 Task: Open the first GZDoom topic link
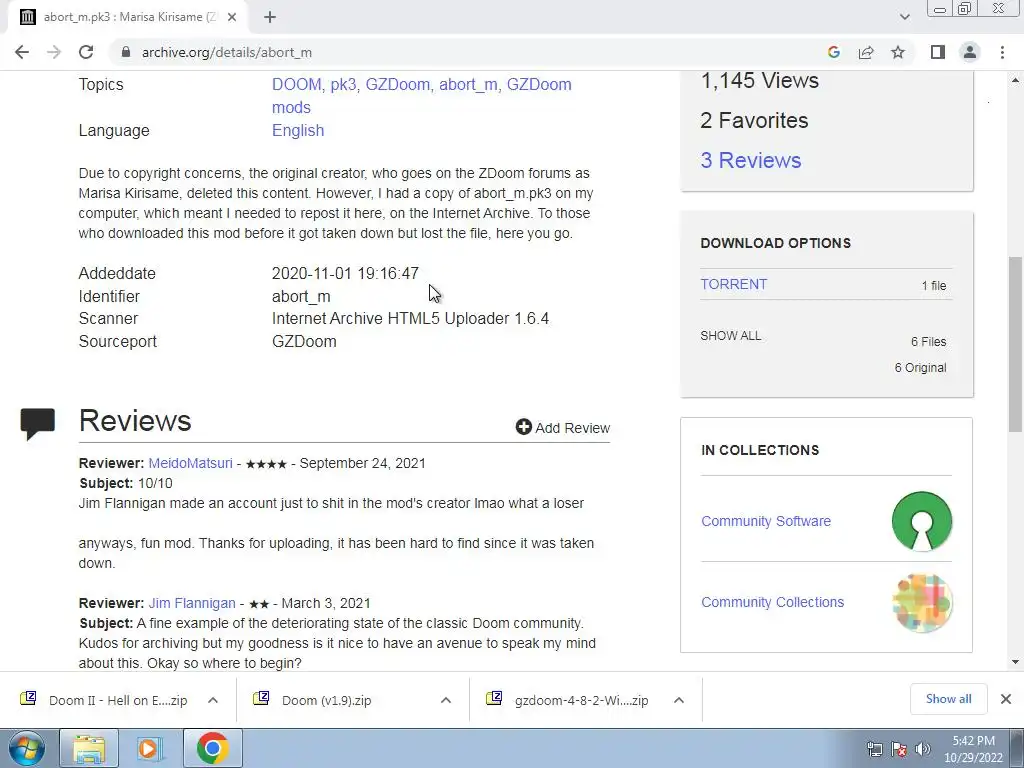pos(397,84)
